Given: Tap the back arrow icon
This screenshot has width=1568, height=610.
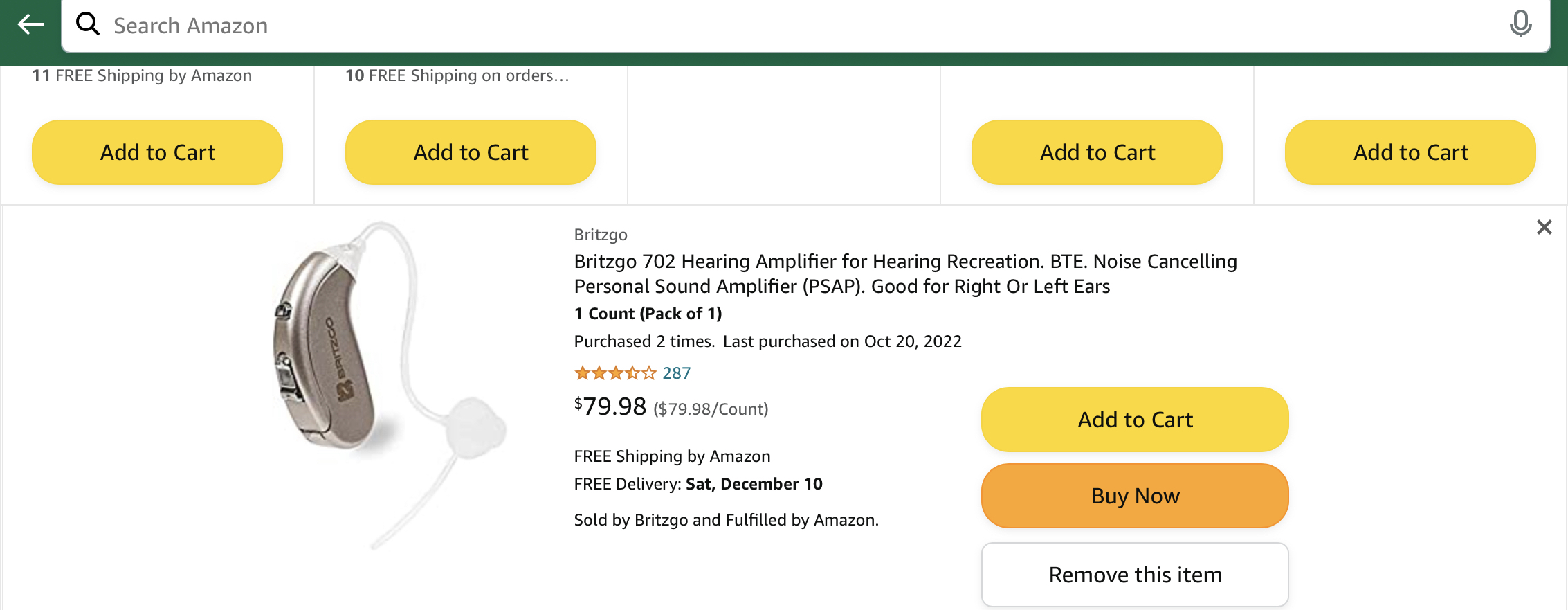Looking at the screenshot, I should coord(30,25).
